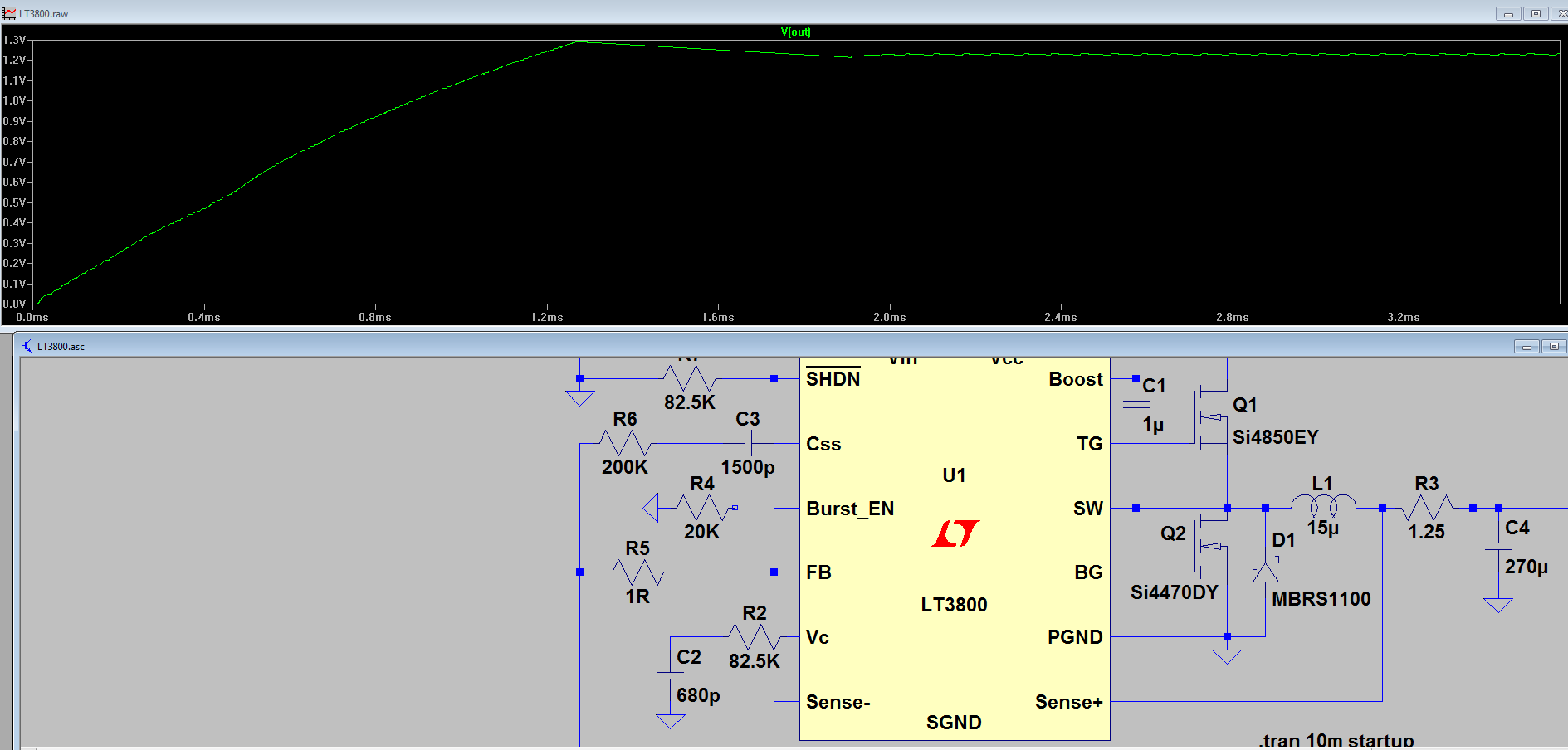The width and height of the screenshot is (1568, 750).
Task: Minimize the LT3800.asc schematic window
Action: [x=1526, y=346]
